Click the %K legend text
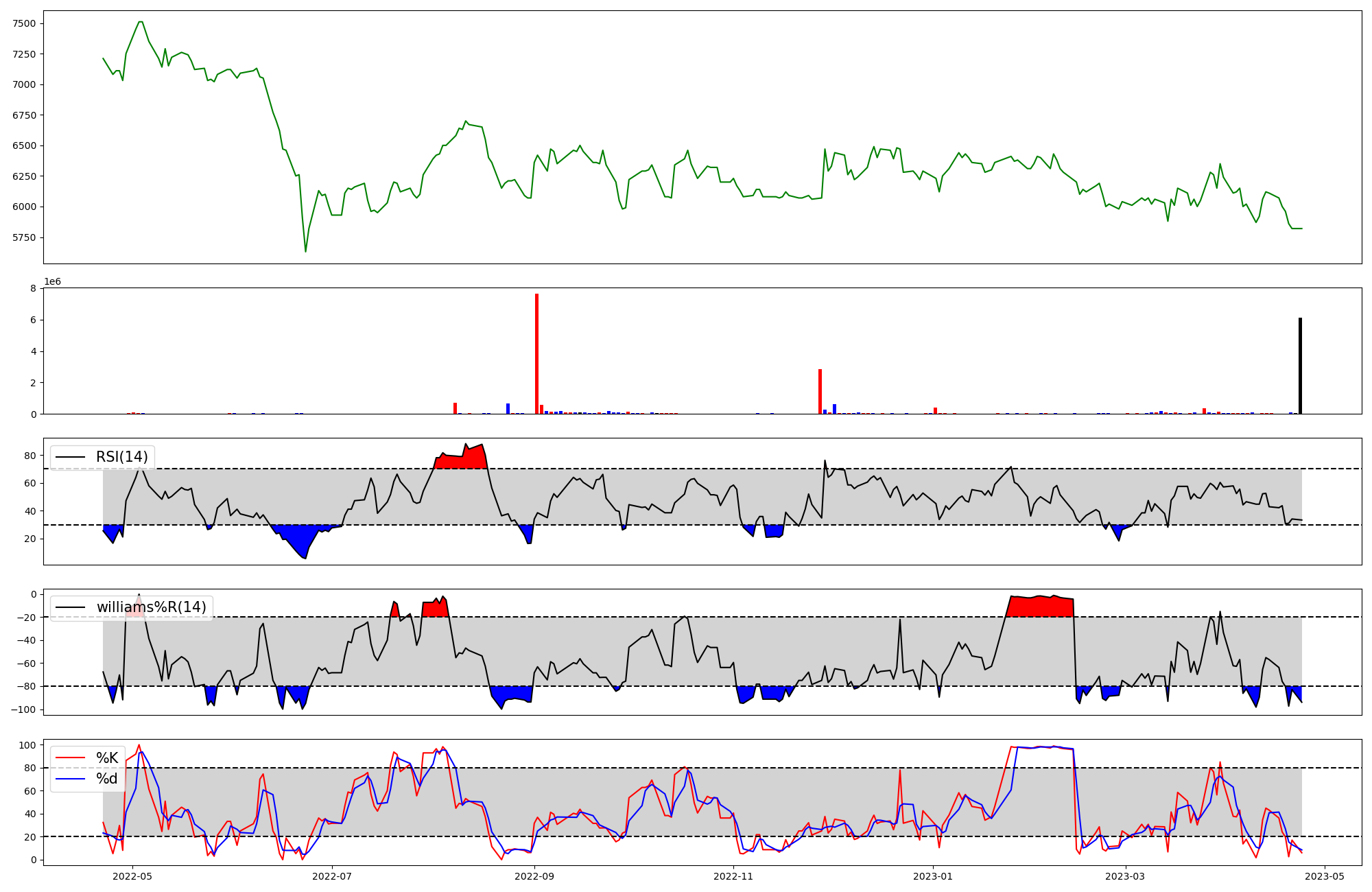This screenshot has width=1372, height=892. 107,758
